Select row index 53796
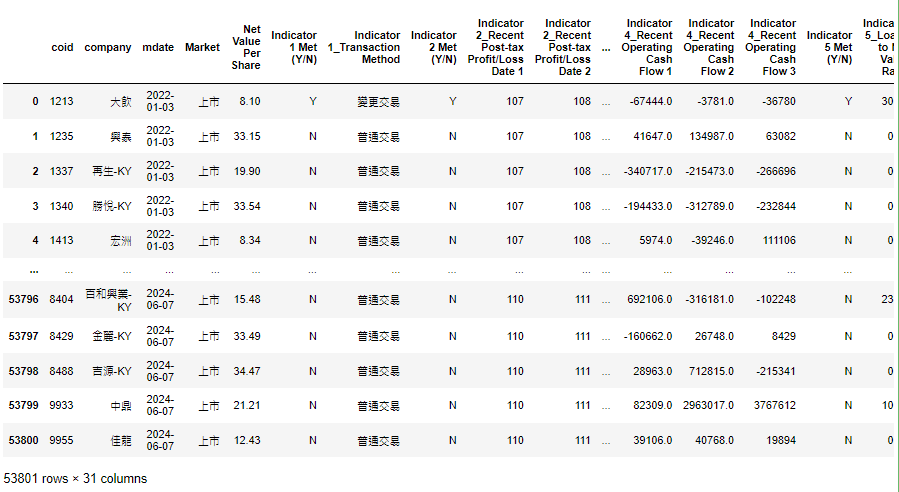Image resolution: width=899 pixels, height=492 pixels. coord(24,300)
